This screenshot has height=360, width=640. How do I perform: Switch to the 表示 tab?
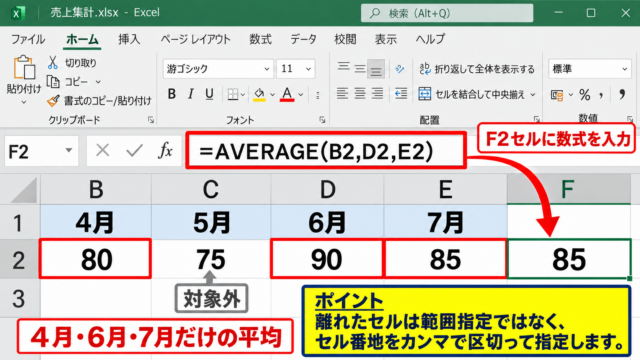click(386, 39)
